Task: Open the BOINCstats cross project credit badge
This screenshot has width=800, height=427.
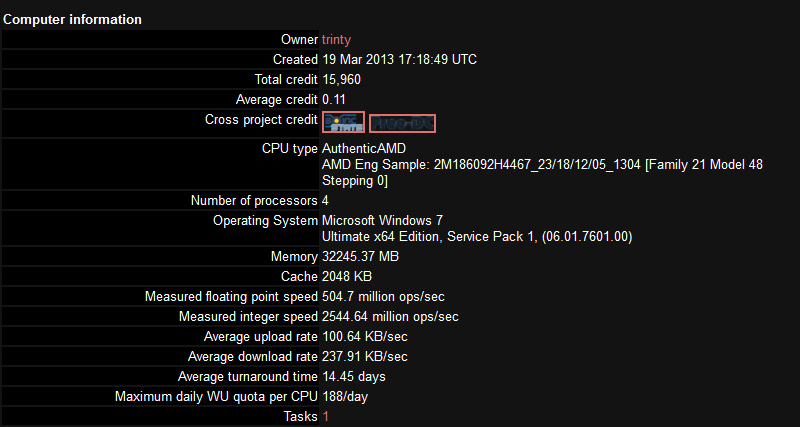Action: [x=343, y=122]
